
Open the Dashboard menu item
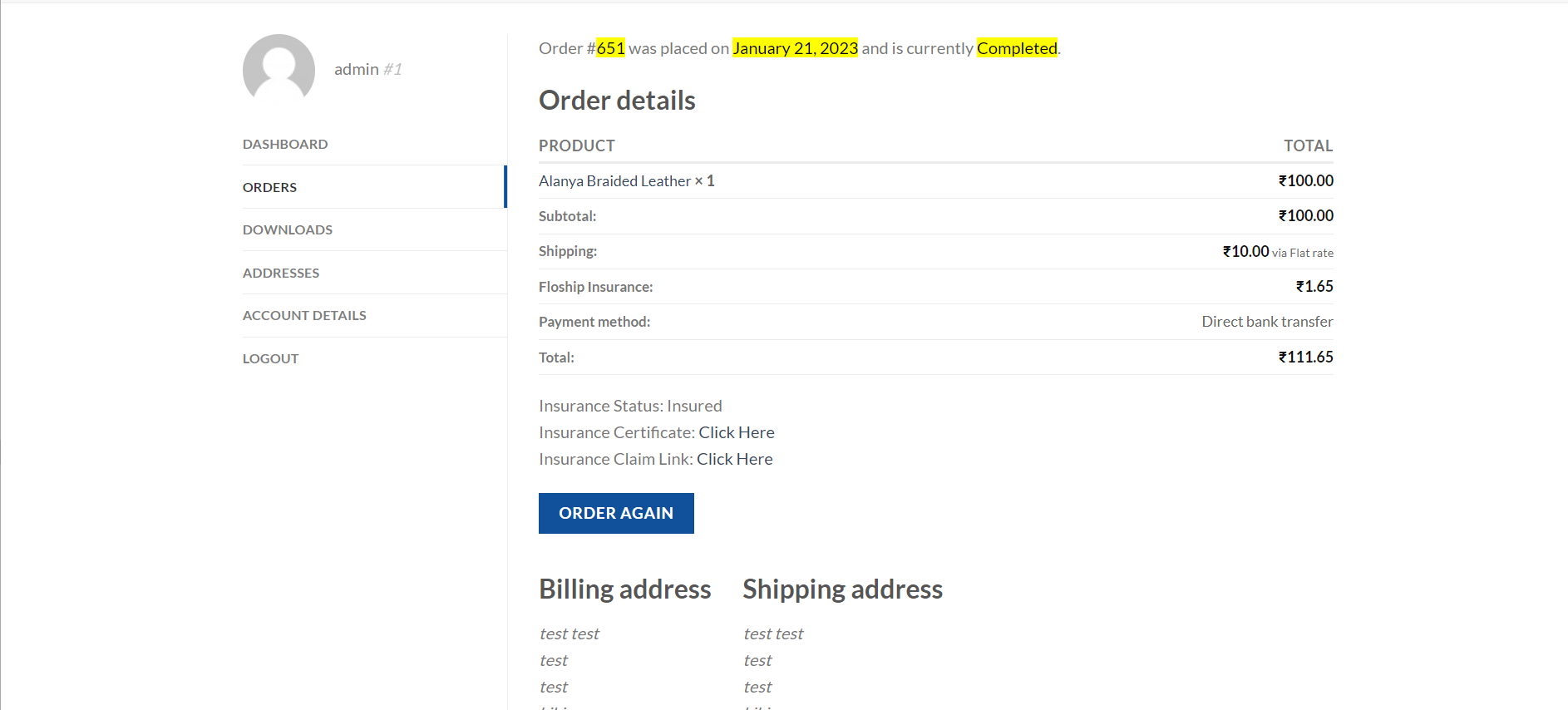point(285,144)
